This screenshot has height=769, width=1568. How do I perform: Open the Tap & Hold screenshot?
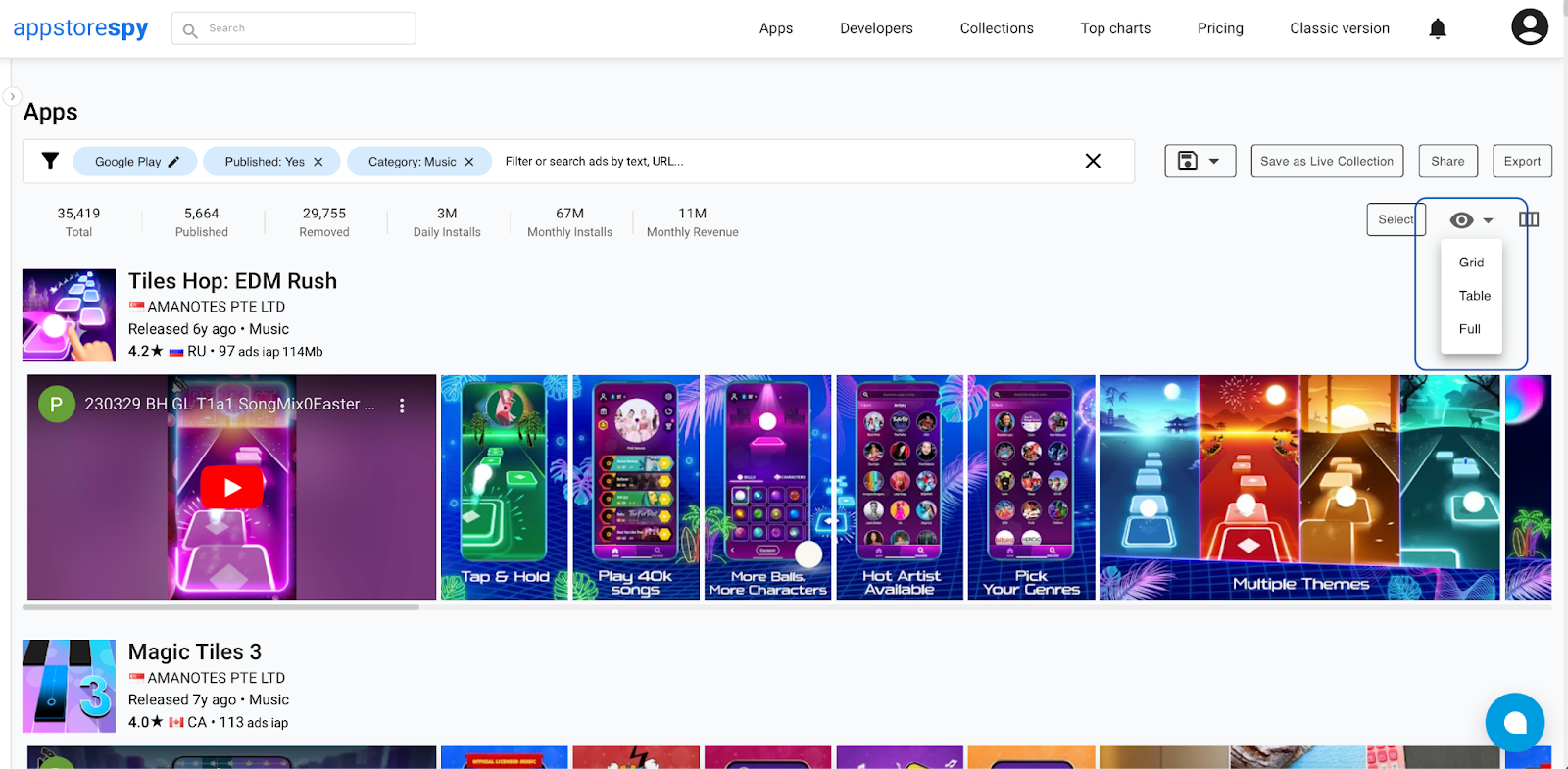(504, 487)
